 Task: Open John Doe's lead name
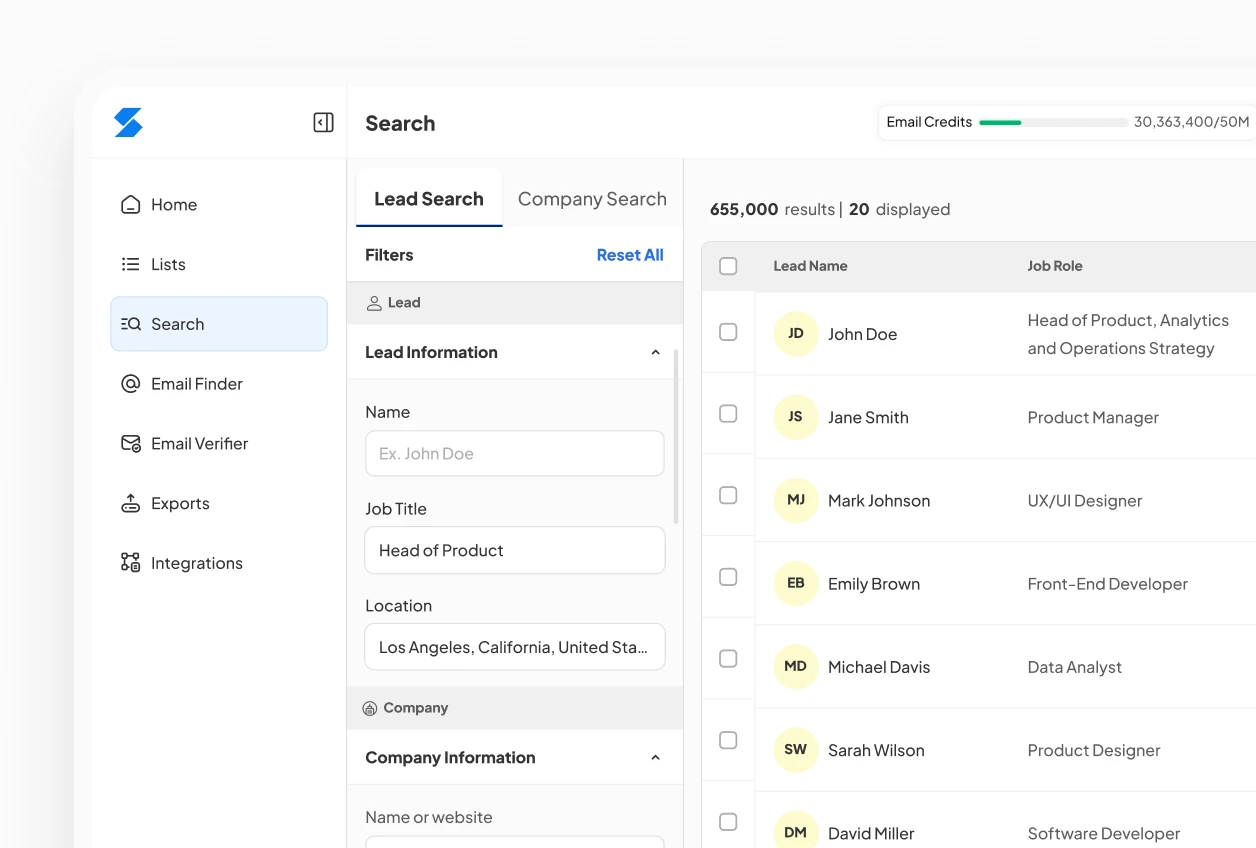coord(862,334)
